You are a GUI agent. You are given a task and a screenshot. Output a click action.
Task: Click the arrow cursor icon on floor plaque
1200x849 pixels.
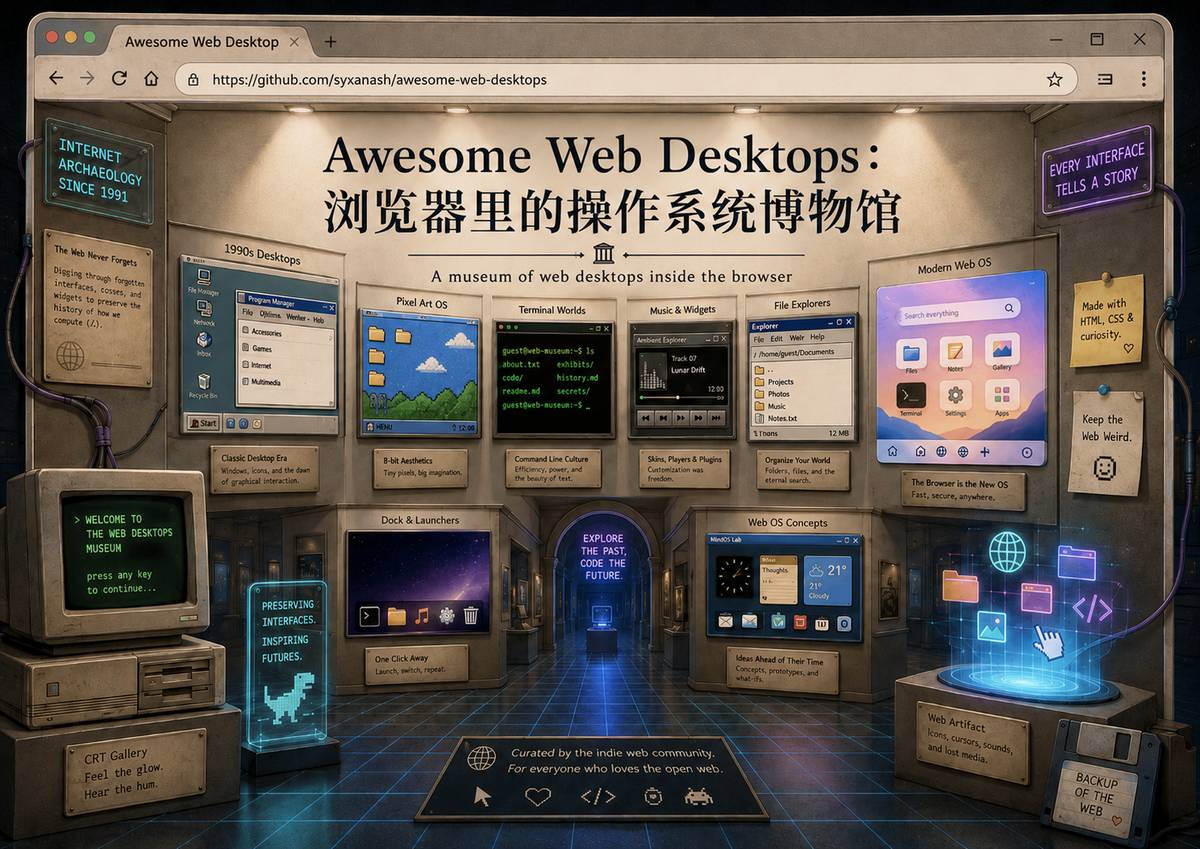click(483, 796)
